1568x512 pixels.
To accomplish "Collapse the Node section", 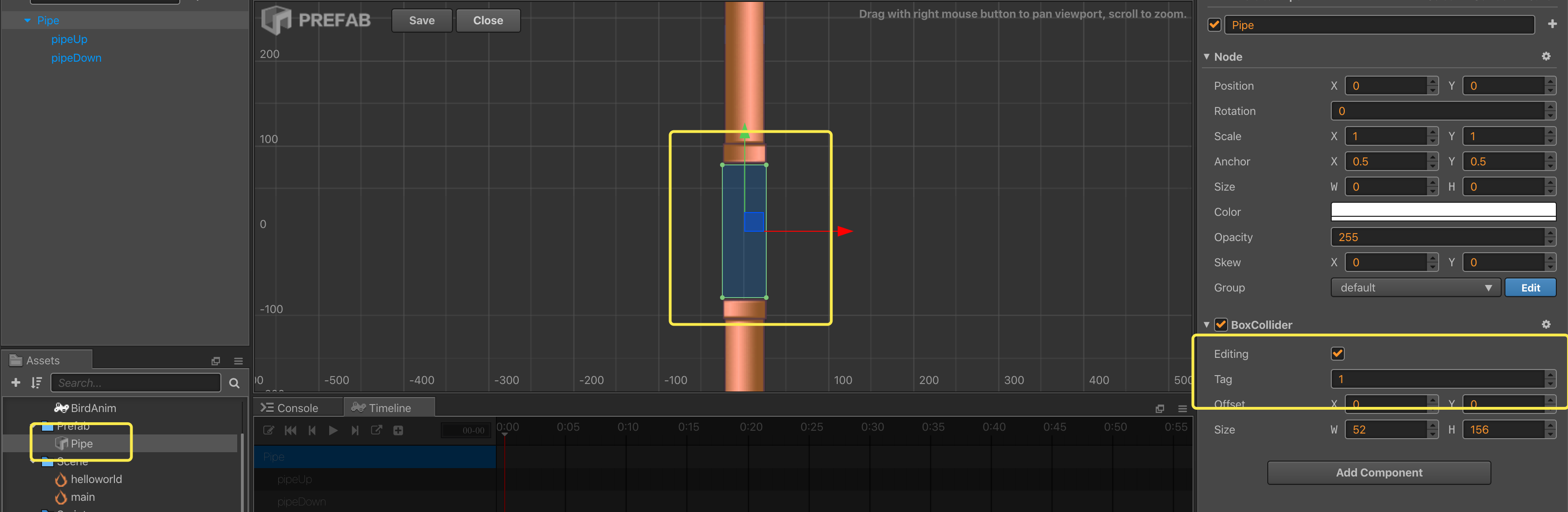I will (1206, 56).
